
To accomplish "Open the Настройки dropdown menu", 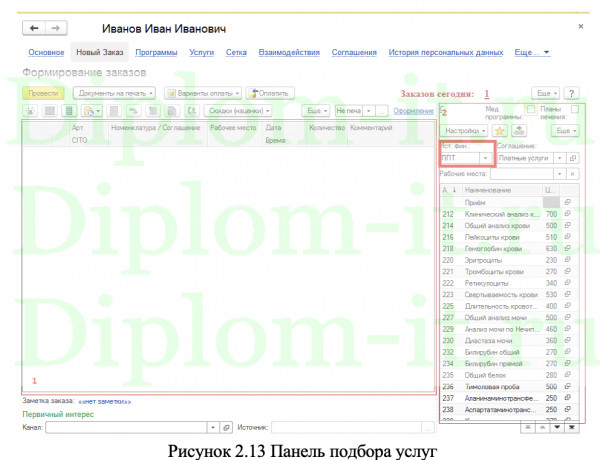I will pos(464,130).
